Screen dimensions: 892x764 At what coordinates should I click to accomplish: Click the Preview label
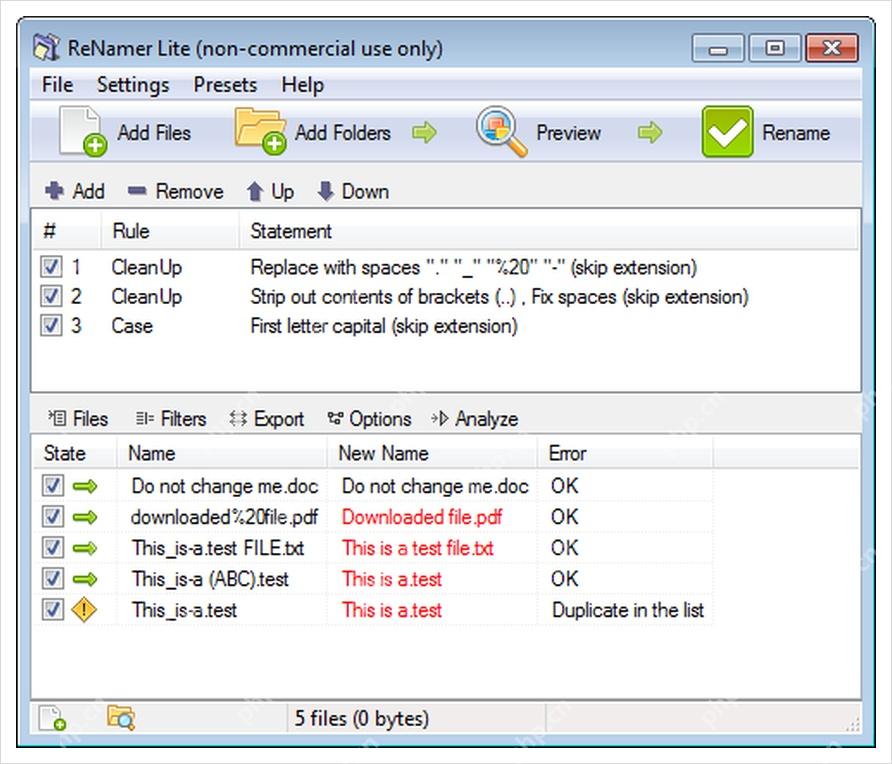568,133
